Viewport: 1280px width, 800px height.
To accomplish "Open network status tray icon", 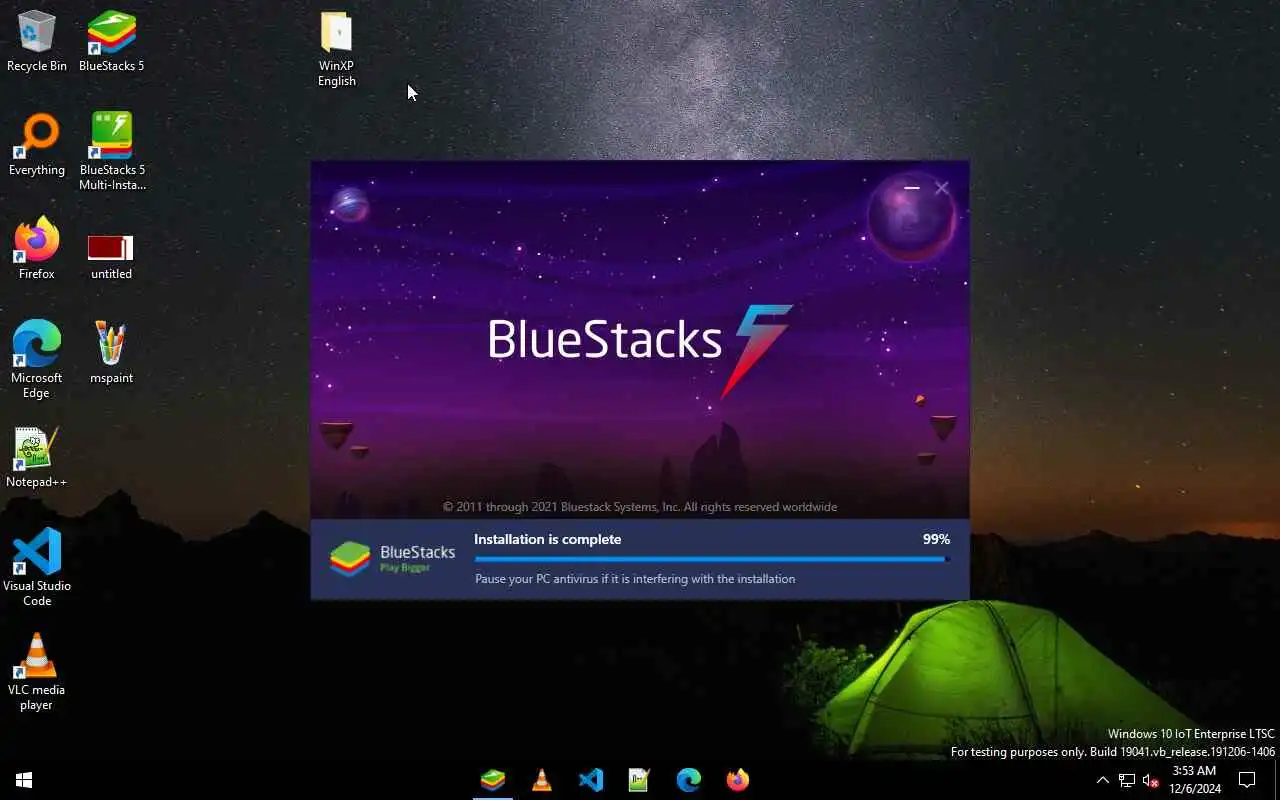I will (1127, 780).
